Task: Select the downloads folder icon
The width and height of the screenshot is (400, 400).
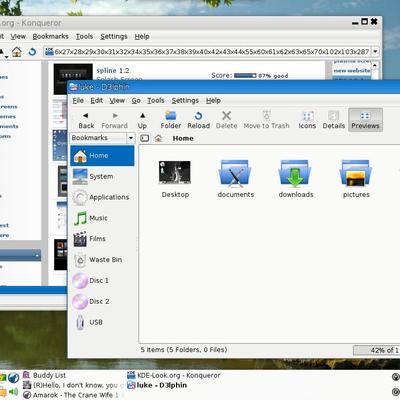Action: (x=295, y=173)
